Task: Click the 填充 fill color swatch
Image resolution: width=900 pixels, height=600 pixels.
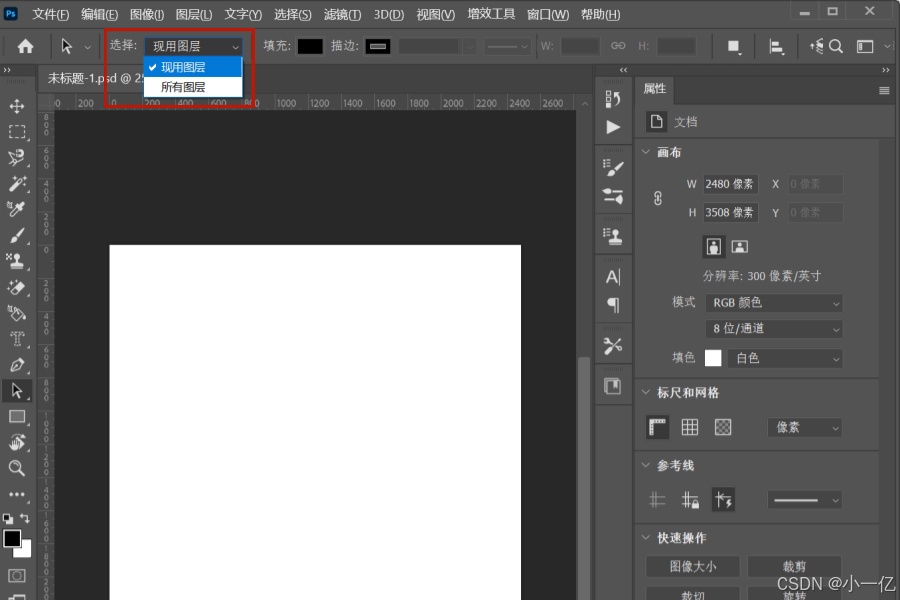Action: click(x=310, y=46)
